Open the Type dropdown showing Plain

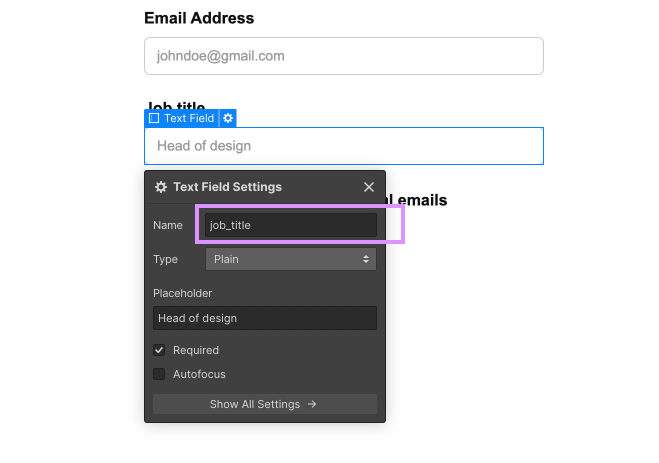tap(290, 259)
